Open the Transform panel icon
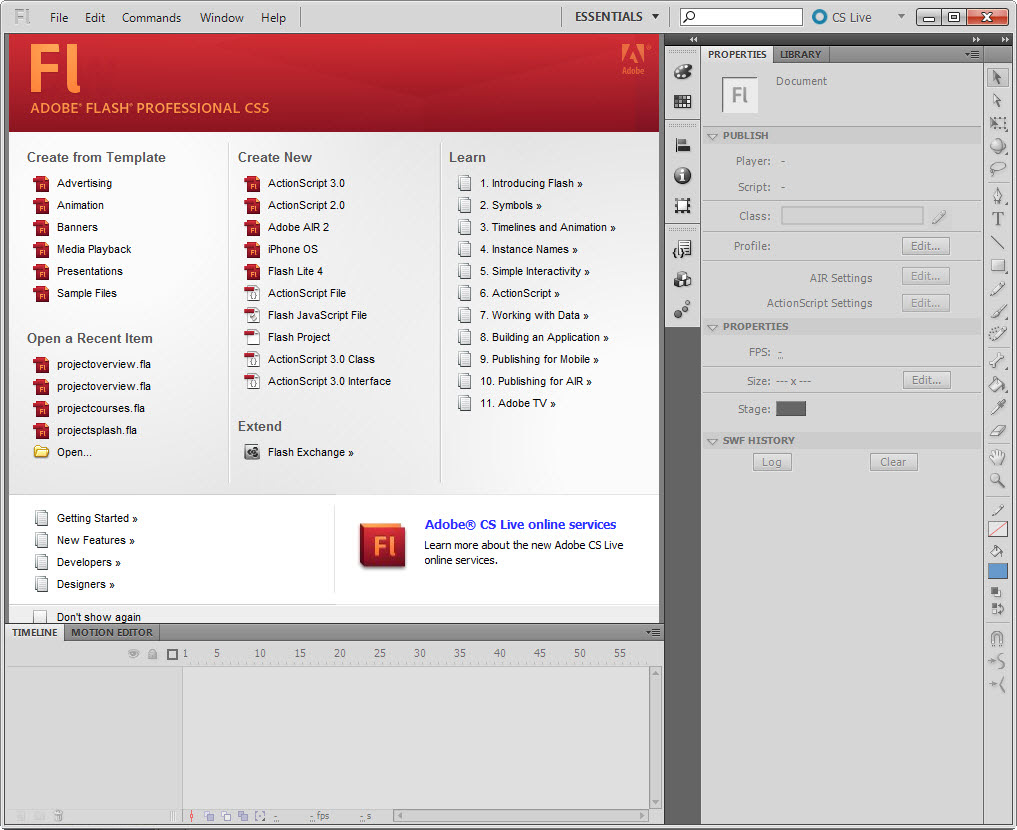 (682, 206)
